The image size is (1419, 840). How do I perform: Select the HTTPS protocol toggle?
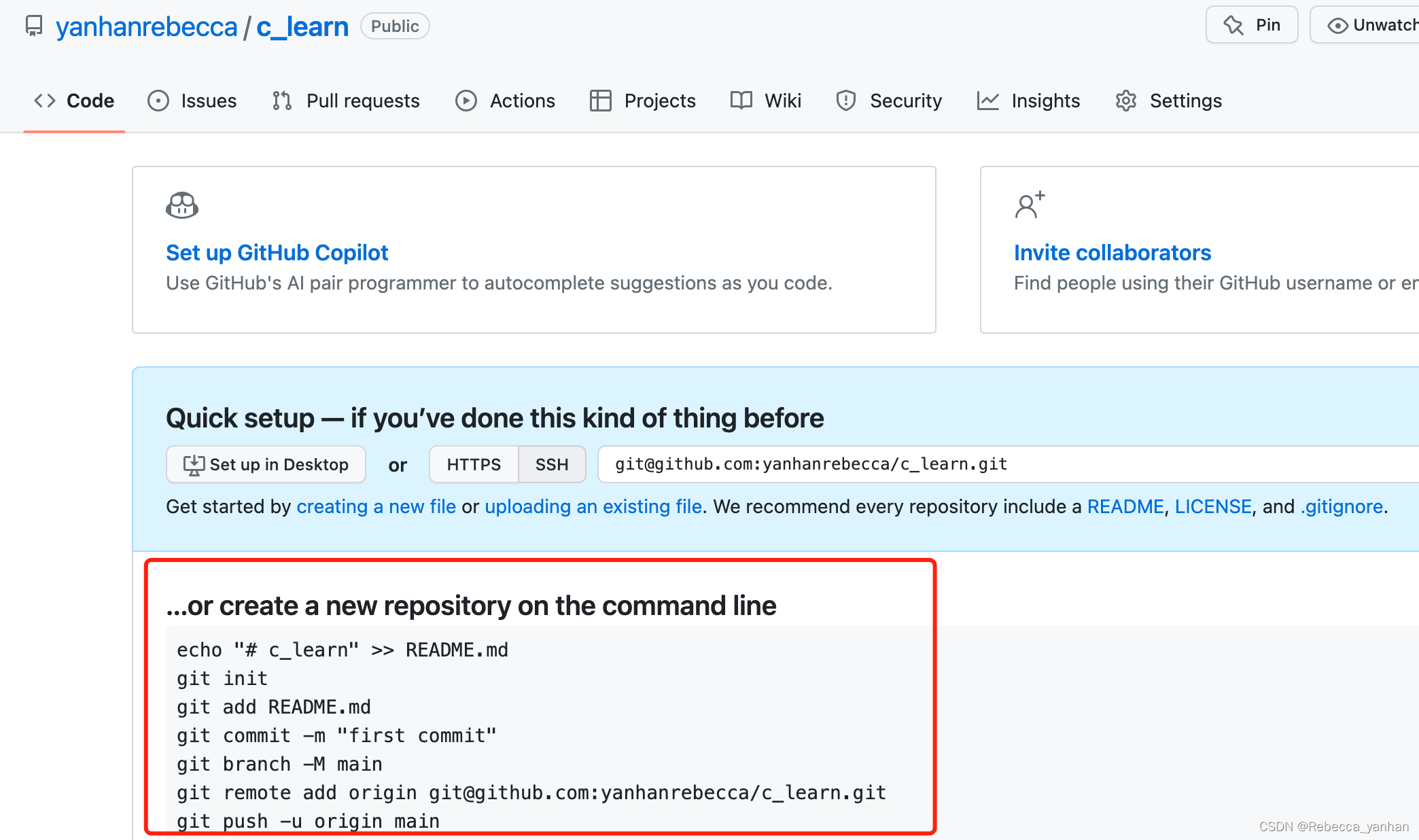[474, 464]
